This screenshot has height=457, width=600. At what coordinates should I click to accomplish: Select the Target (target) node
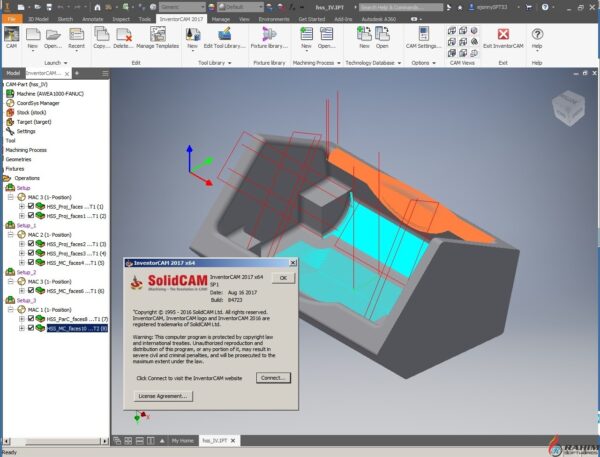(34, 122)
